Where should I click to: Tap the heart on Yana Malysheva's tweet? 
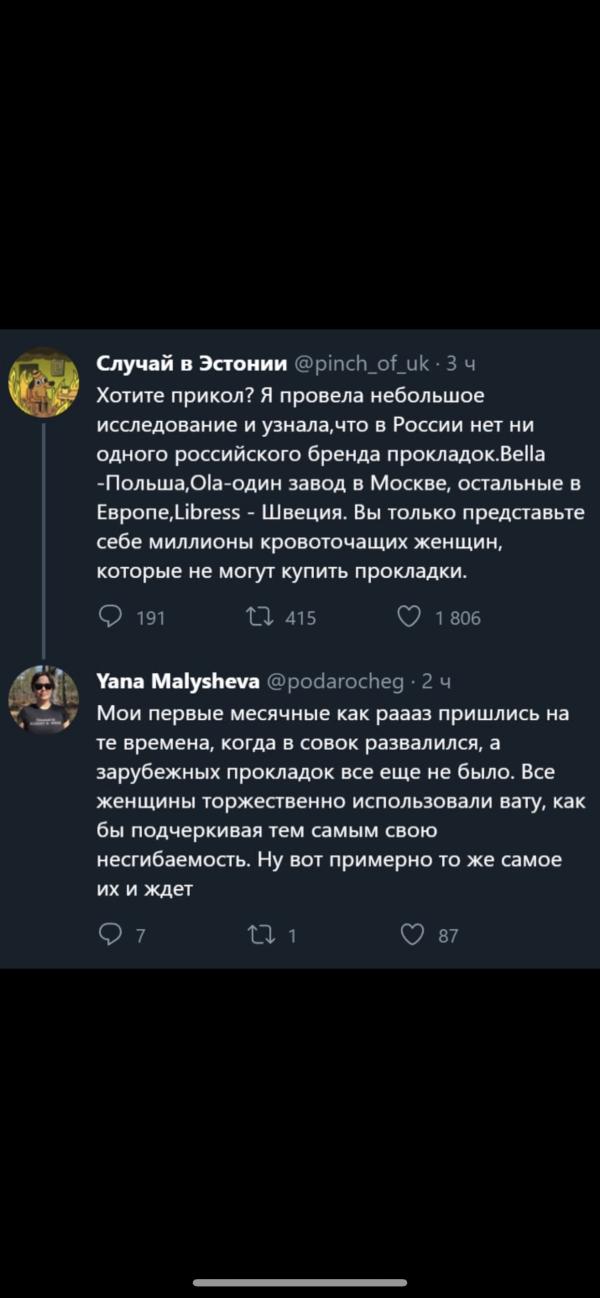[411, 935]
